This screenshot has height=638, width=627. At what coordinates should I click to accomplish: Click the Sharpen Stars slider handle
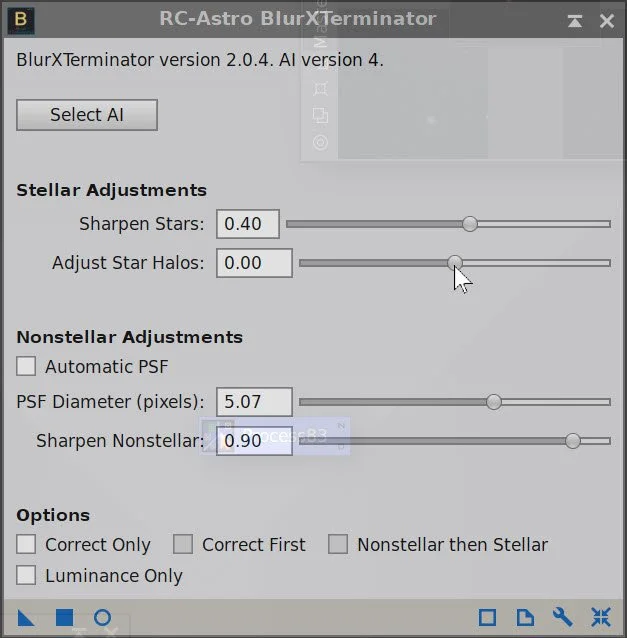point(470,224)
